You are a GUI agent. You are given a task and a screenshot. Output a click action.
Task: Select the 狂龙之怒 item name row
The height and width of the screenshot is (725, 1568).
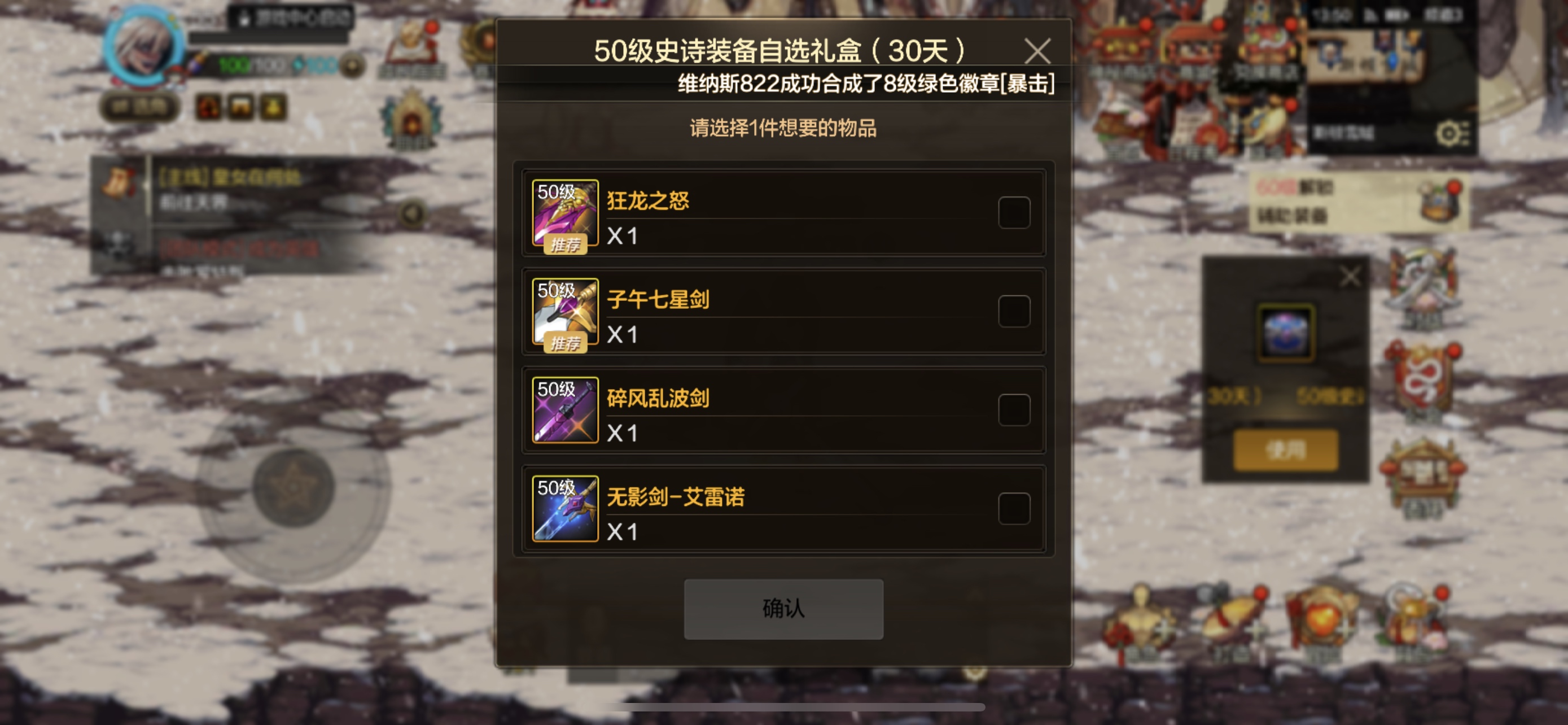coord(783,212)
